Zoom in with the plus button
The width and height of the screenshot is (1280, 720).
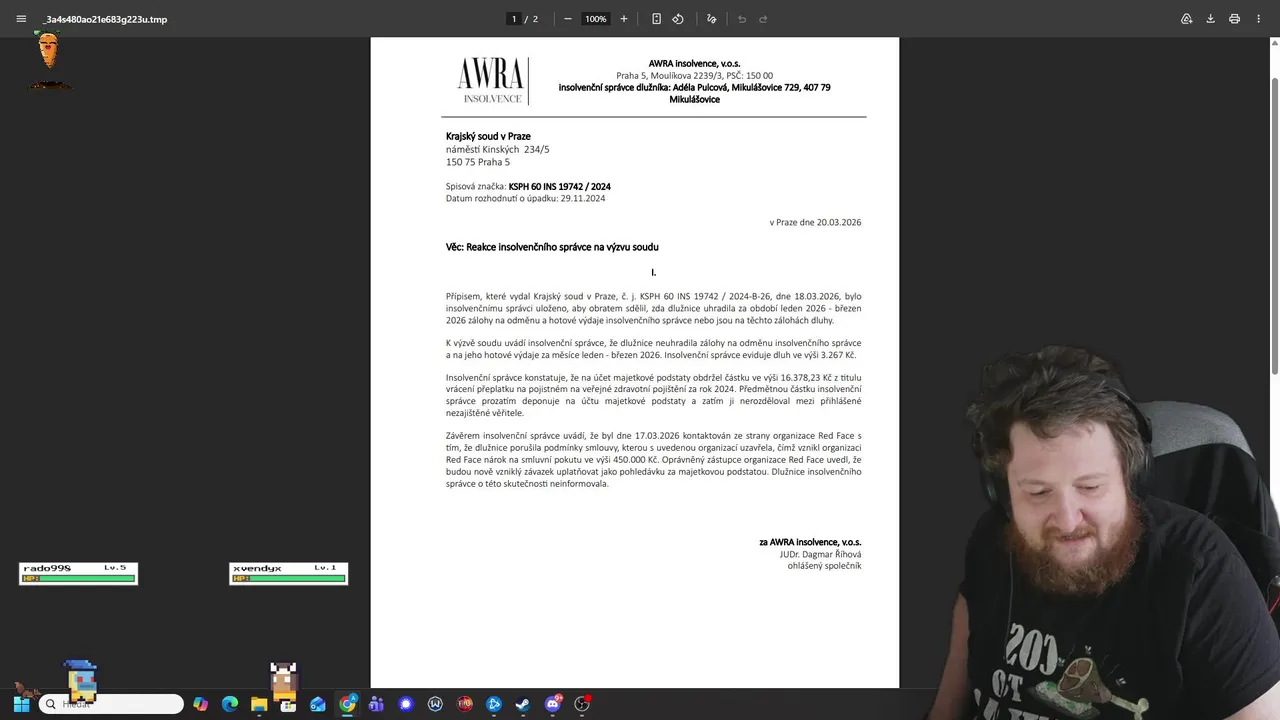(624, 19)
